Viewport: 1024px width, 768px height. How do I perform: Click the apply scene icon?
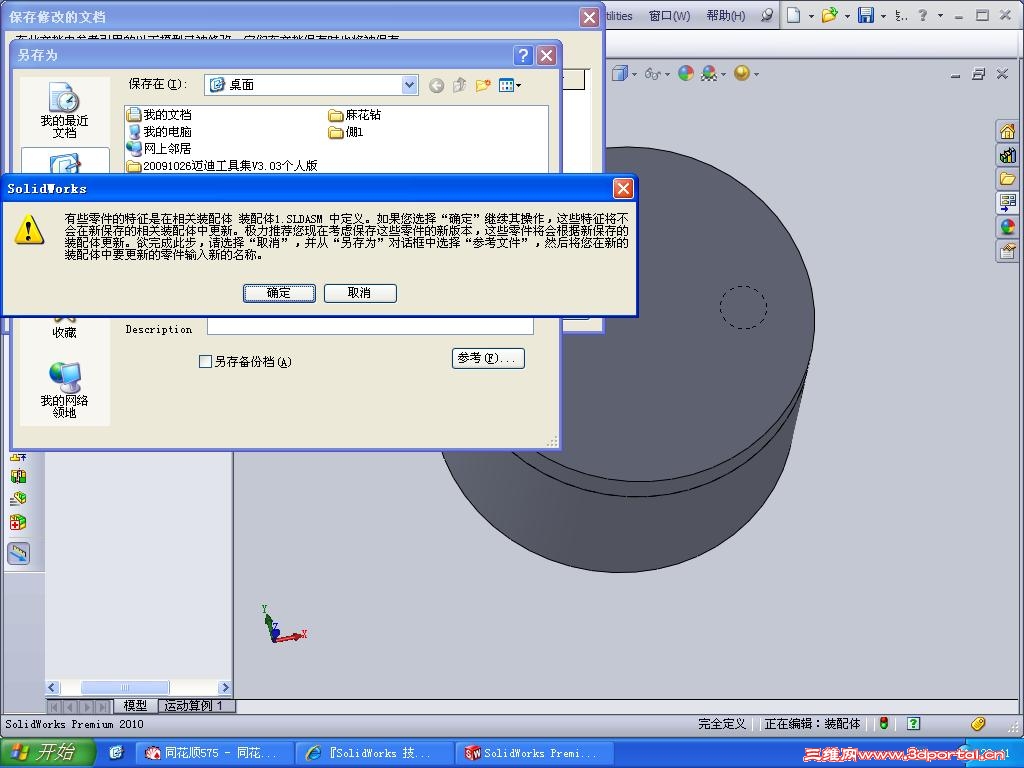(709, 73)
